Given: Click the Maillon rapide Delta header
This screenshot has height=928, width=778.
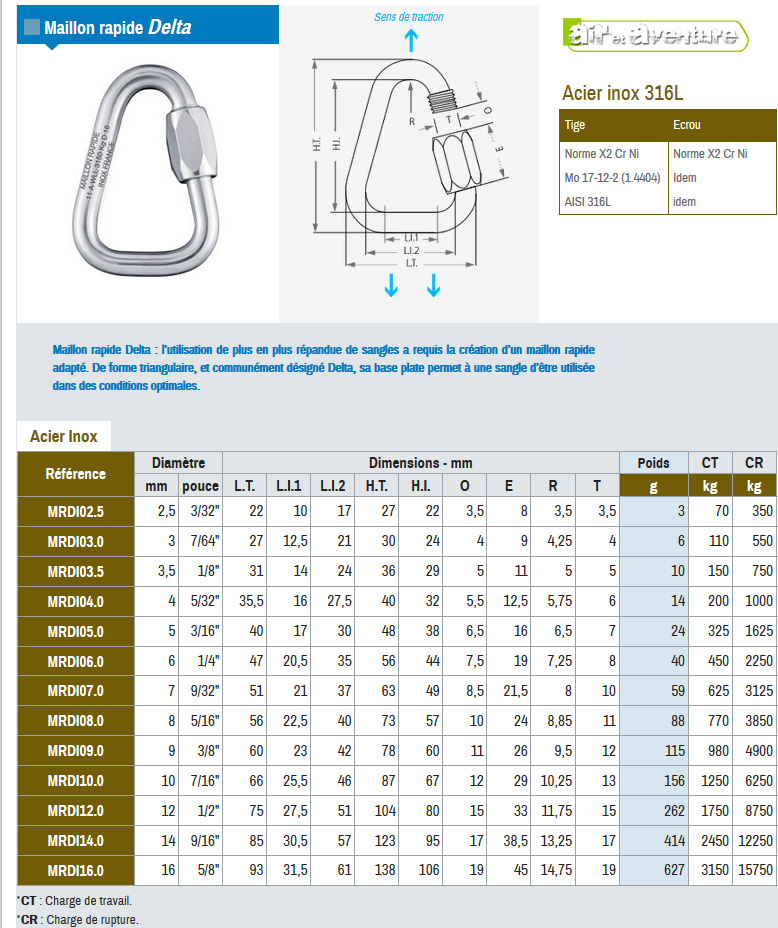Looking at the screenshot, I should pyautogui.click(x=148, y=25).
